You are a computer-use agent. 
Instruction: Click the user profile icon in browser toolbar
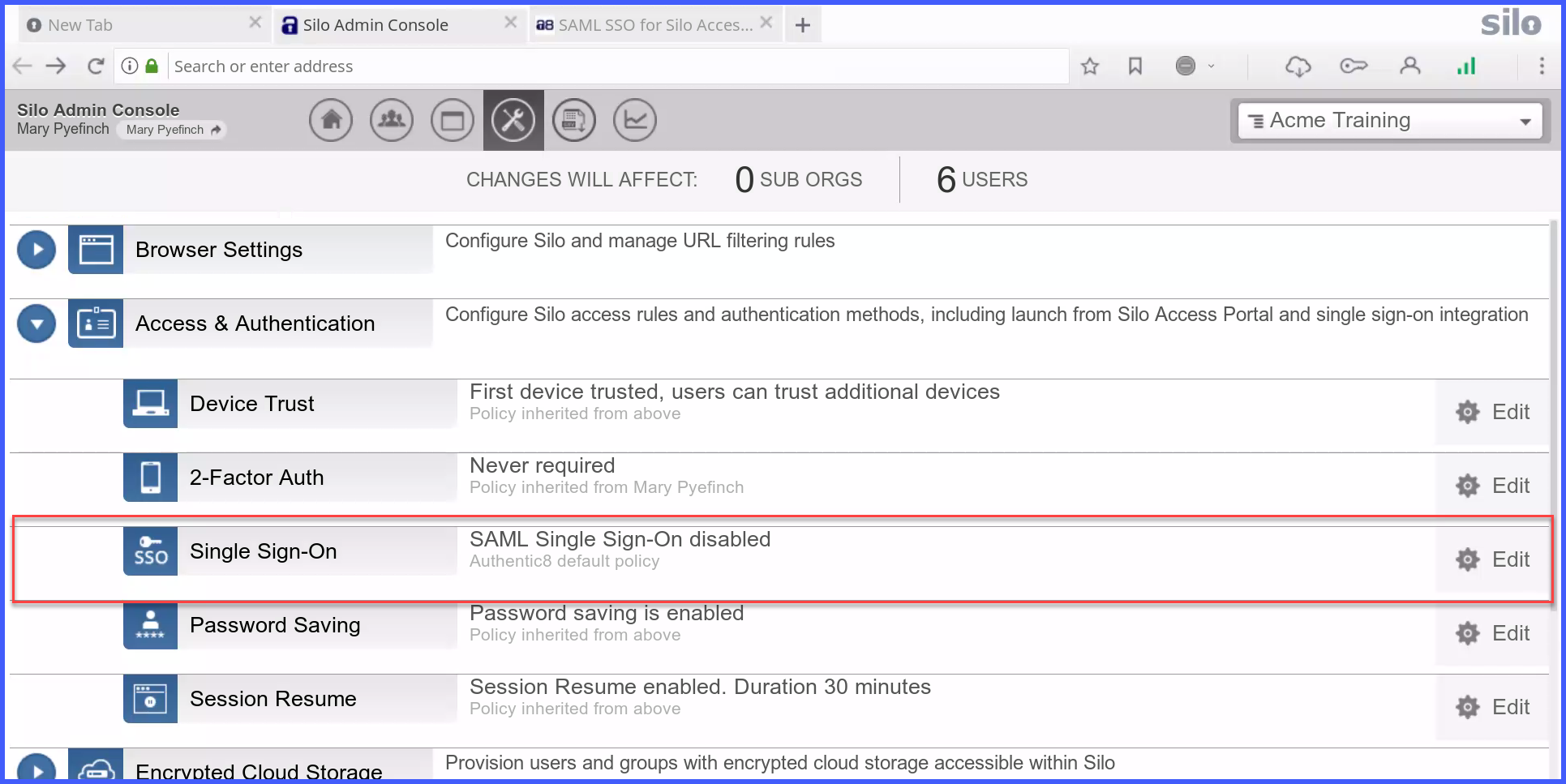coord(1410,66)
